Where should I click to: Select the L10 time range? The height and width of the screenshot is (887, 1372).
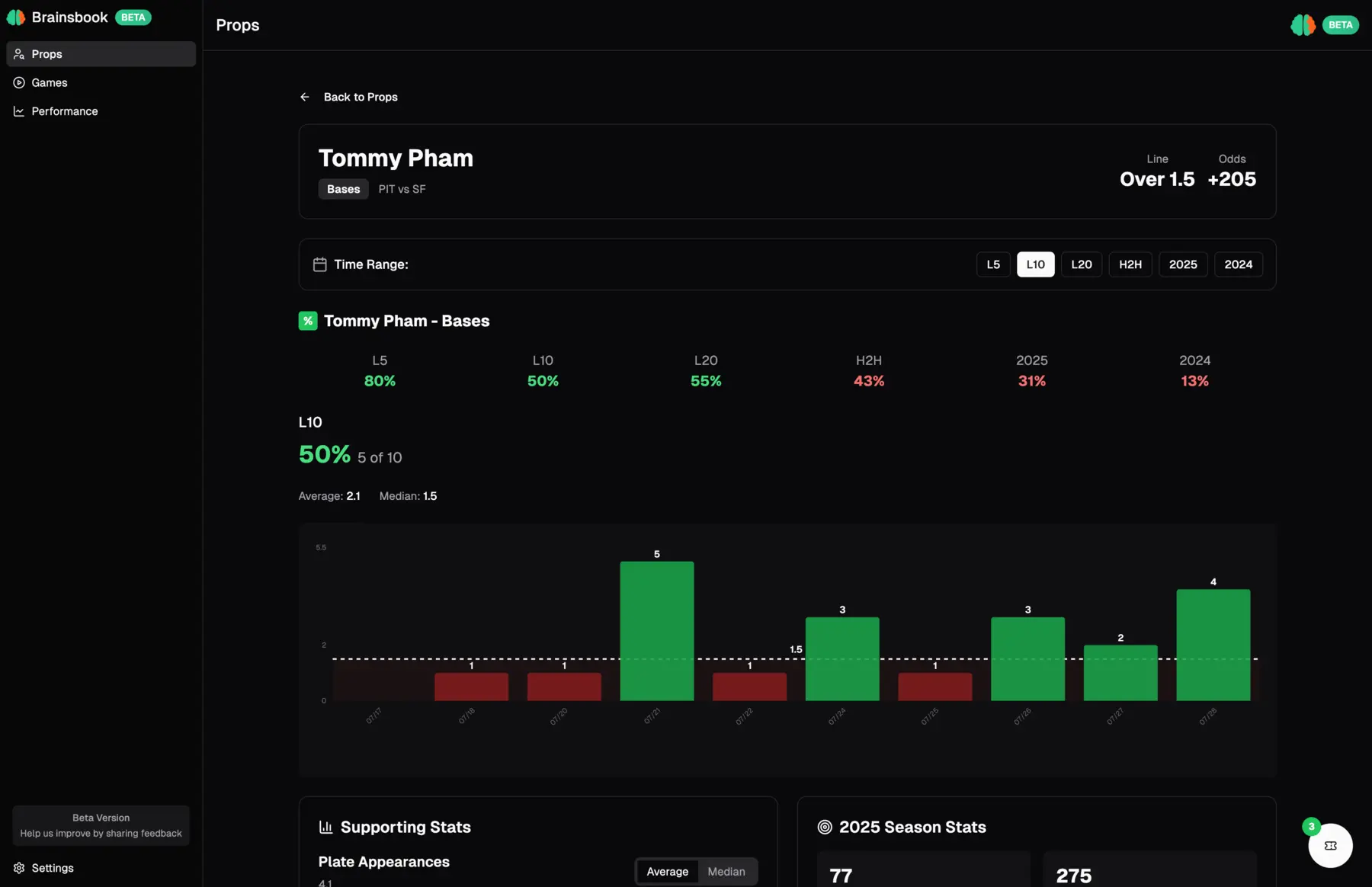pyautogui.click(x=1036, y=264)
